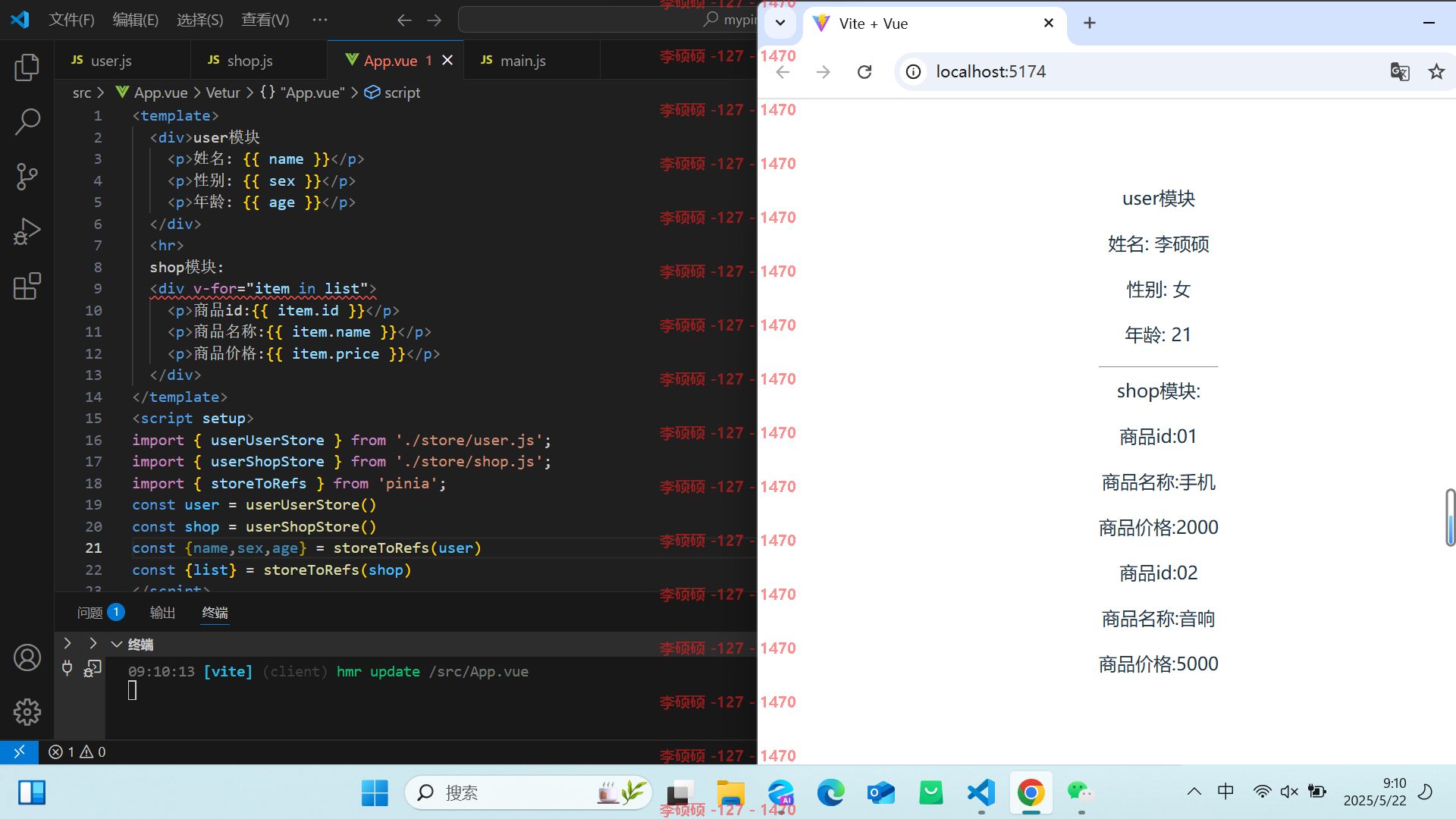Click the terminal plug icon

67,668
